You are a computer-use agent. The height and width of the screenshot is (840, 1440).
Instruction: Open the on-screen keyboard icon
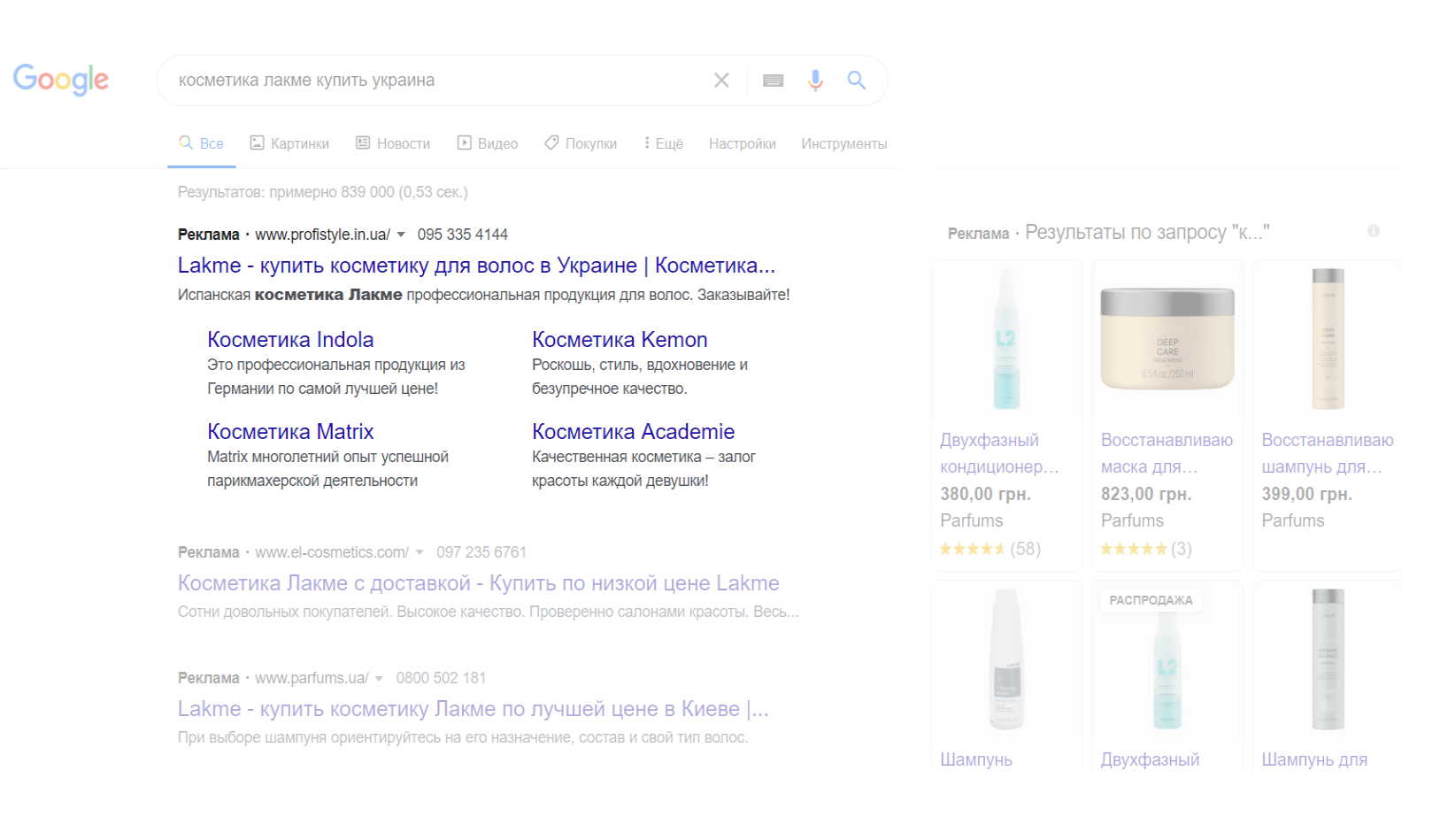point(773,81)
